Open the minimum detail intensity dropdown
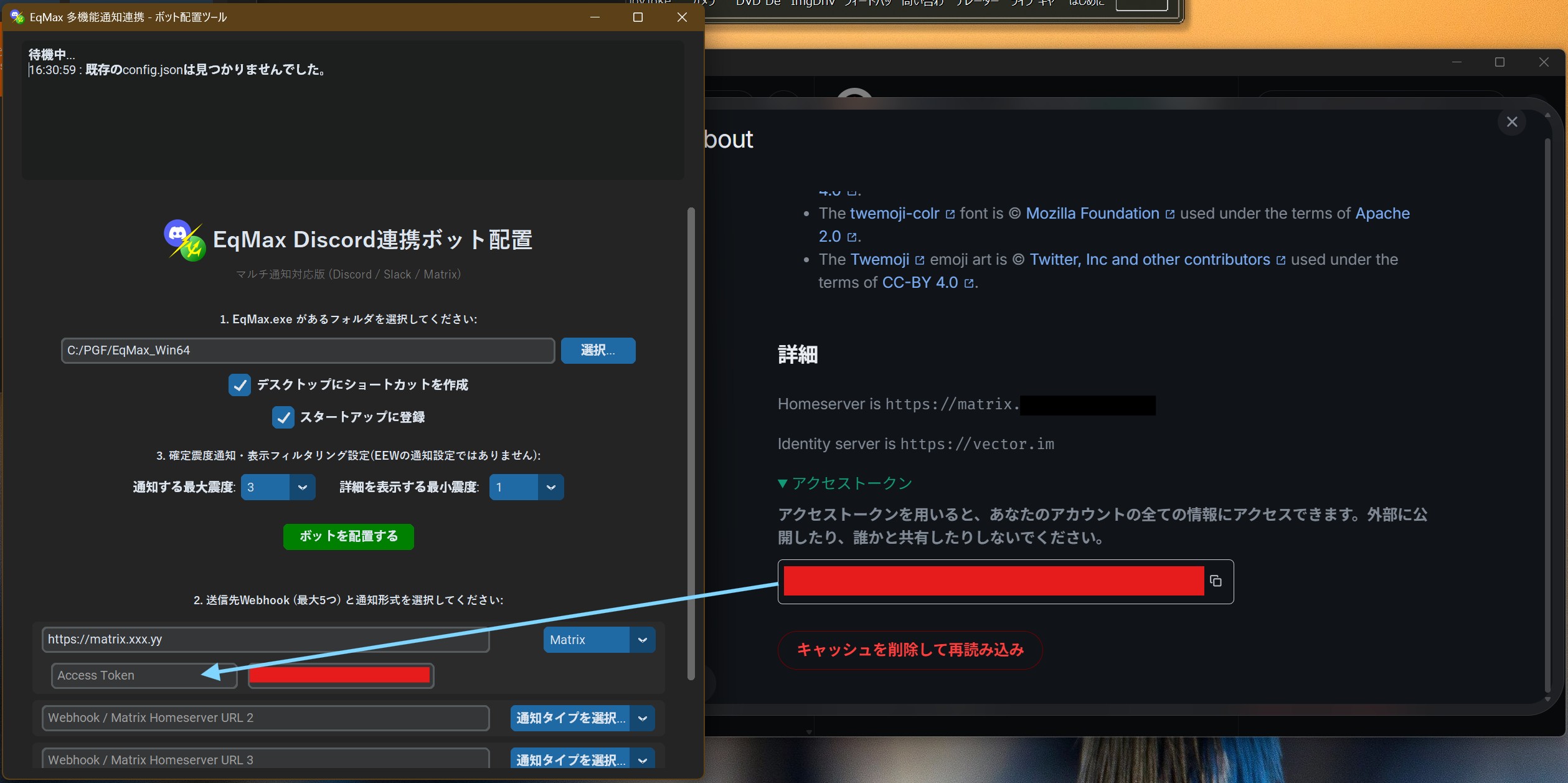This screenshot has width=1568, height=783. pos(550,487)
